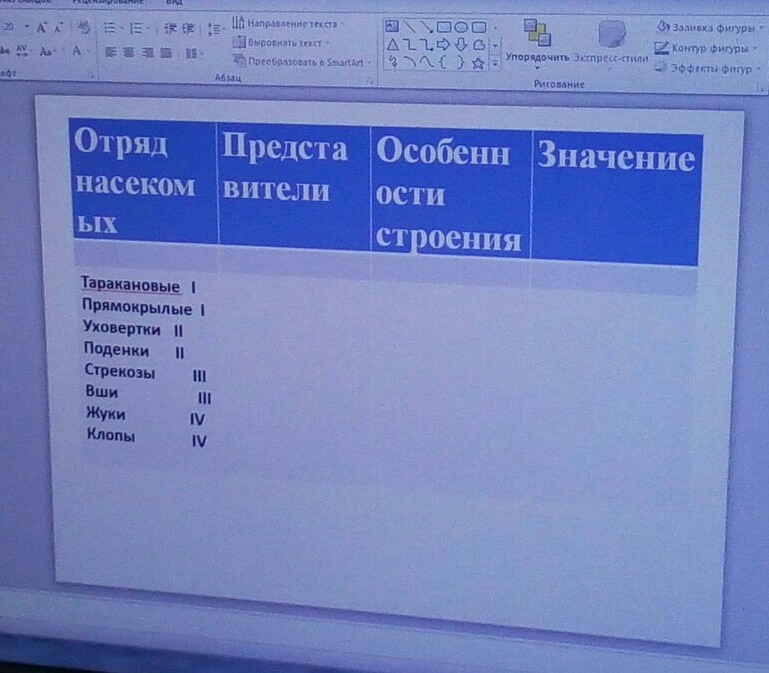Open the Направление текста dropdown
The height and width of the screenshot is (673, 769).
click(x=289, y=22)
